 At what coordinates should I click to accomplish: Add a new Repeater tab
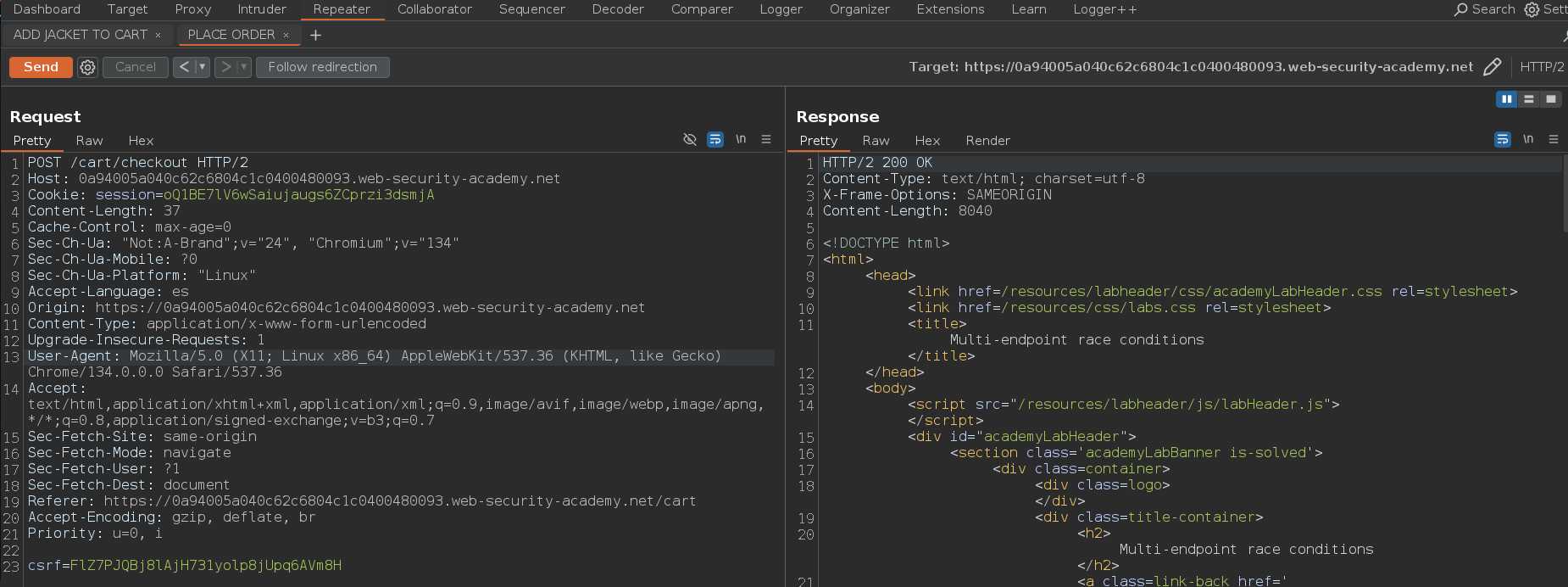(x=315, y=35)
